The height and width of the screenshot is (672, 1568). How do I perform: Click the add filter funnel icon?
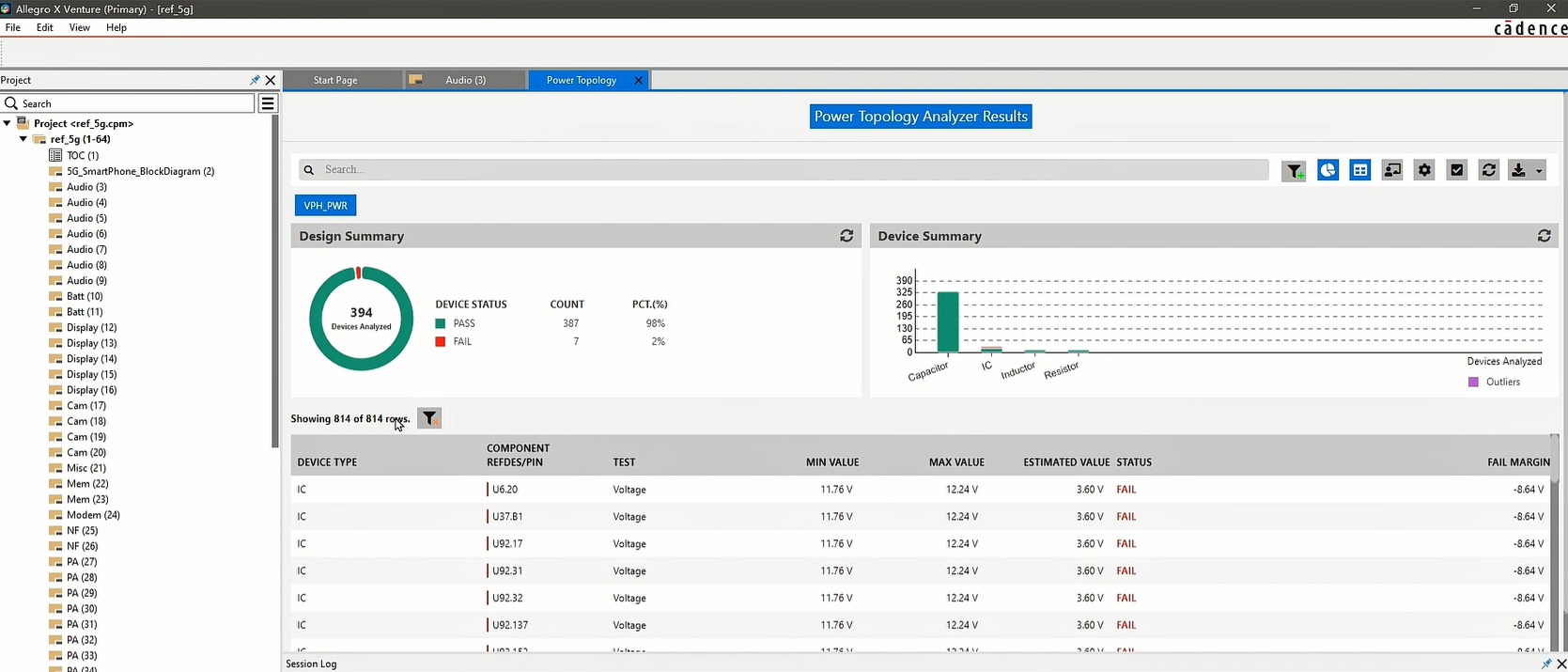1295,171
